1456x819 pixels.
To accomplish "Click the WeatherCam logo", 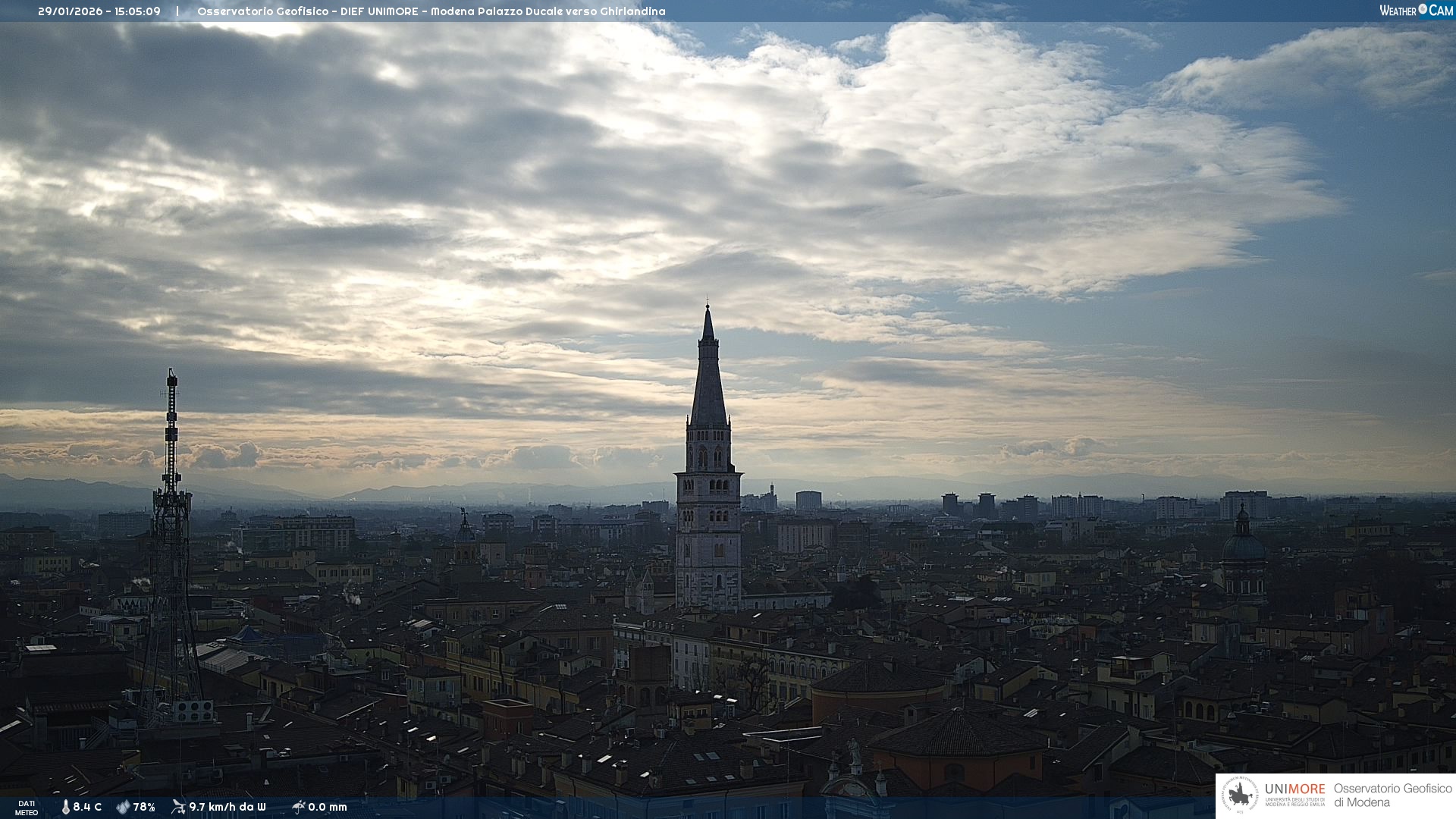I will click(1415, 10).
